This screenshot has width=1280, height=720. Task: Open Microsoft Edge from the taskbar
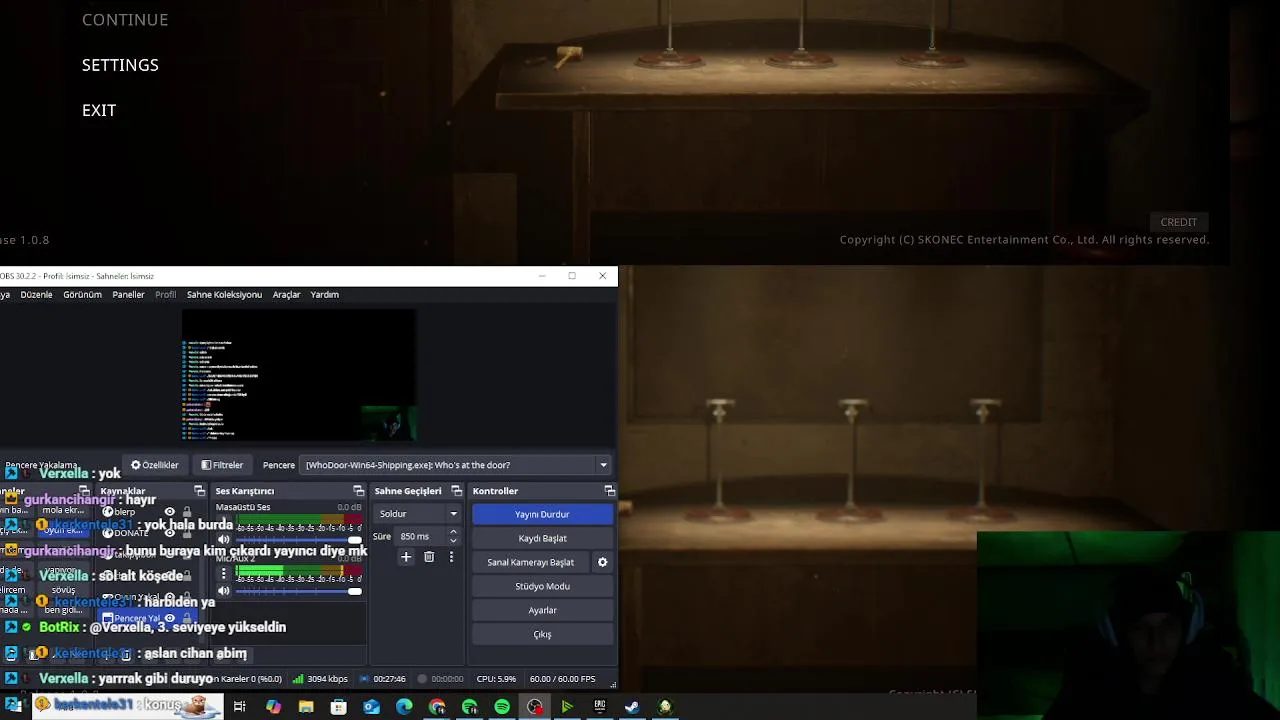pyautogui.click(x=404, y=707)
